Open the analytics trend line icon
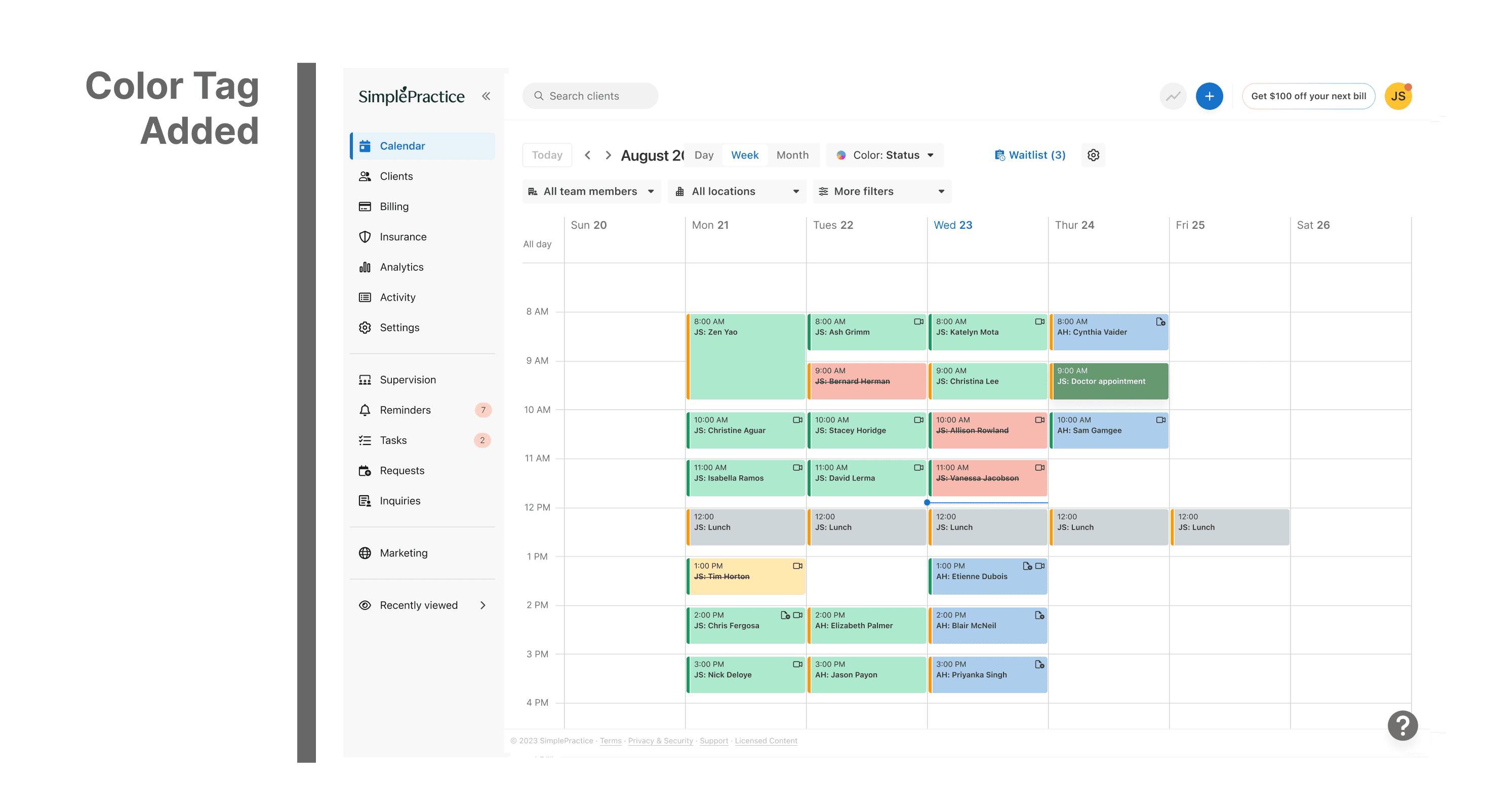The height and width of the screenshot is (812, 1486). tap(1172, 96)
